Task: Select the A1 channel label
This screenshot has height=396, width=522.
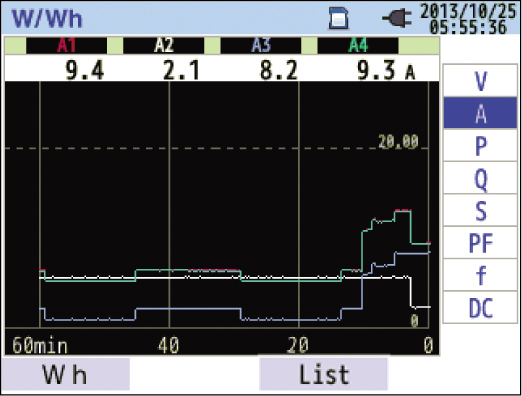Action: 66,45
